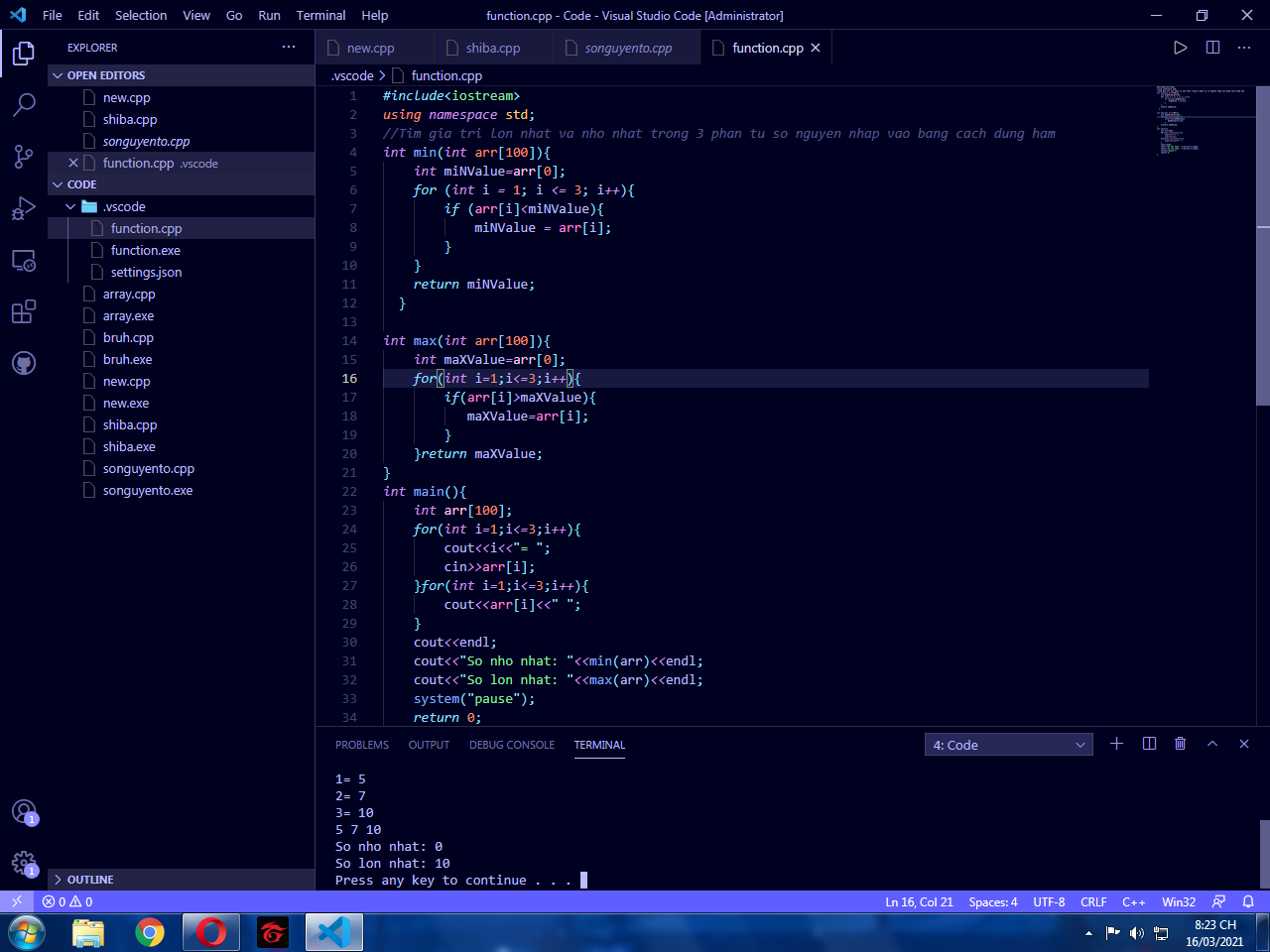1270x952 pixels.
Task: Open the feedback icon in status bar
Action: (x=1218, y=901)
